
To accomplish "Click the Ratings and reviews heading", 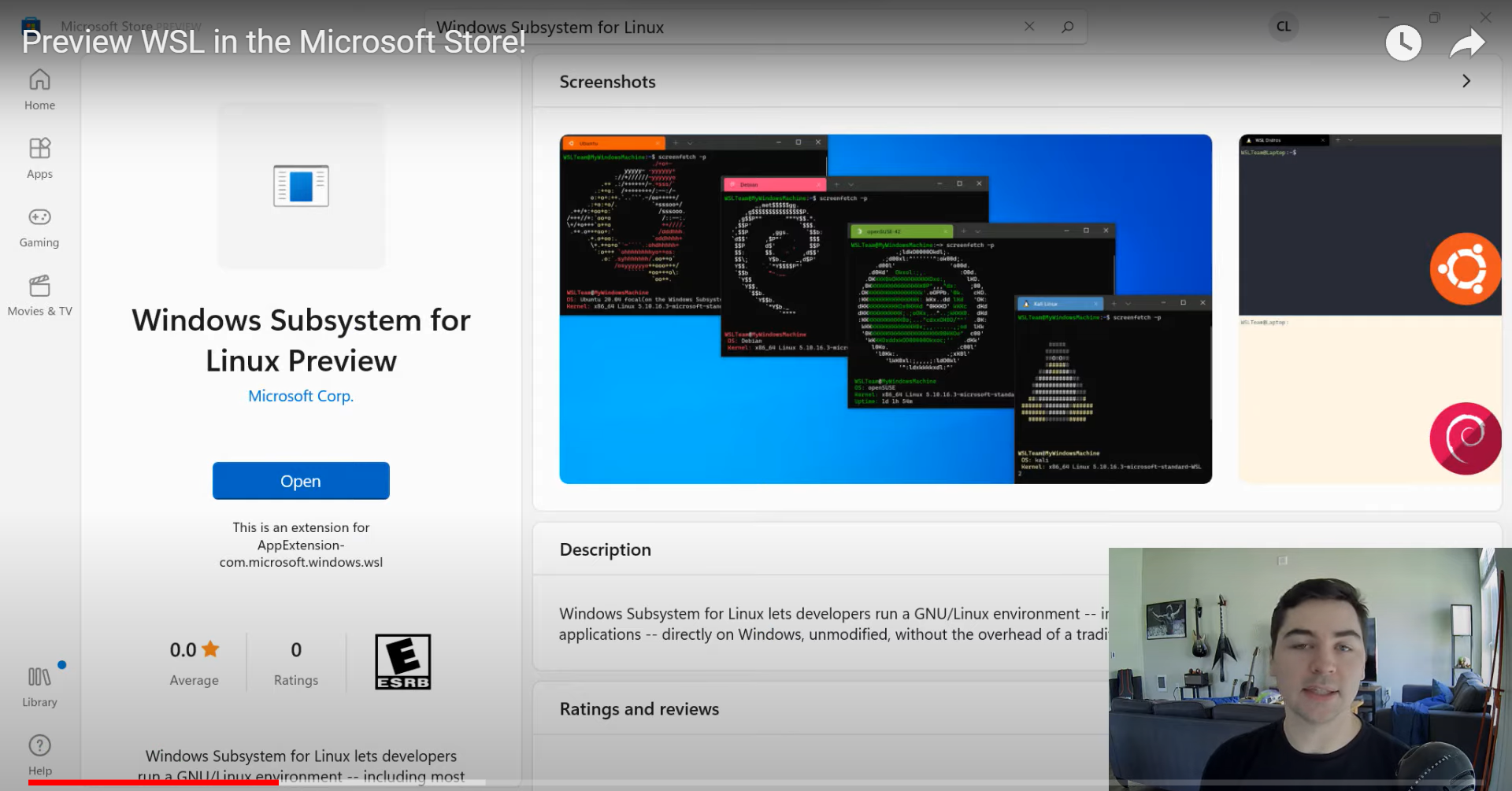I will [x=639, y=709].
